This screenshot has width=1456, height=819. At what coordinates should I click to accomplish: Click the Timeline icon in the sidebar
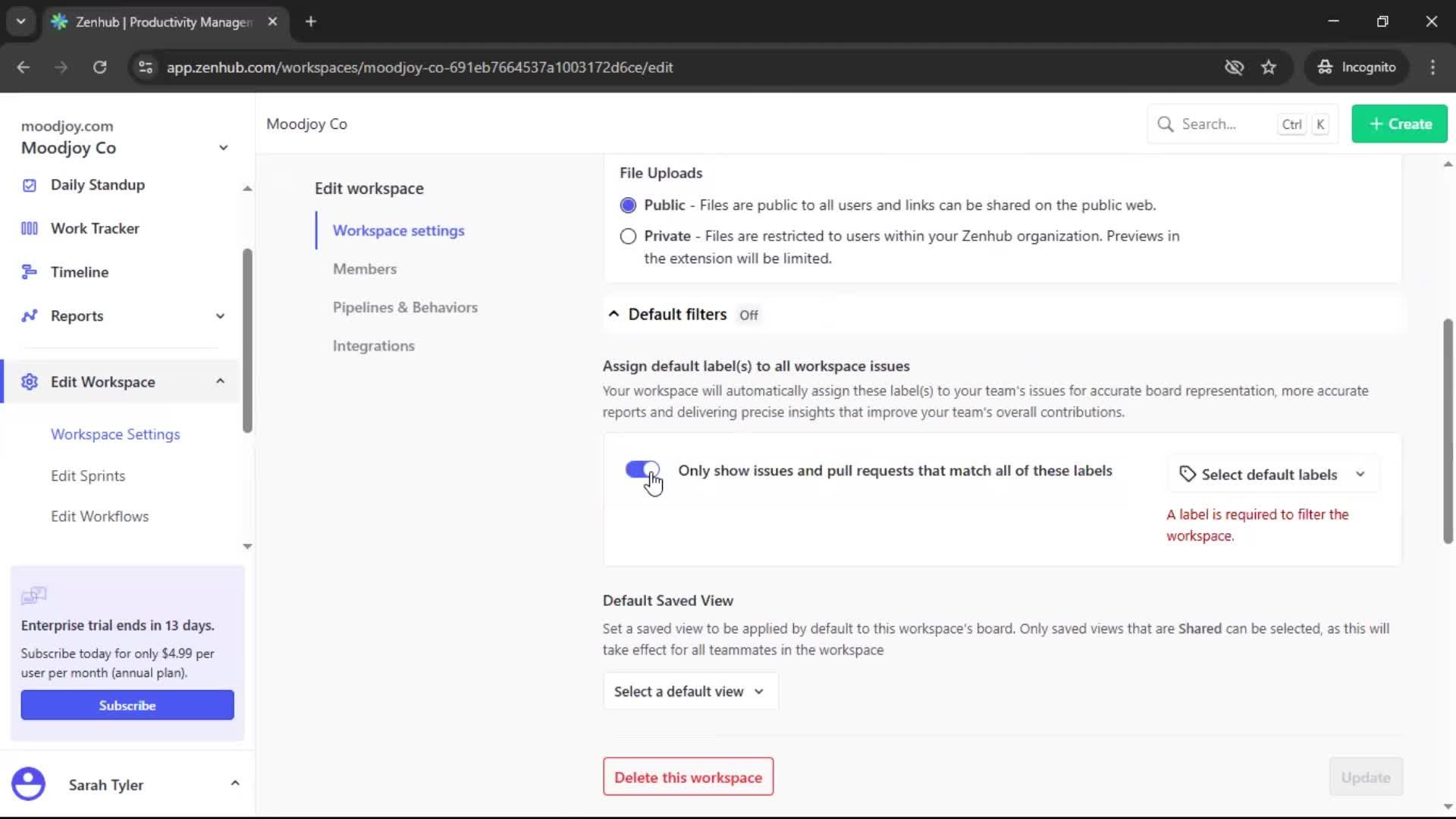(x=28, y=271)
